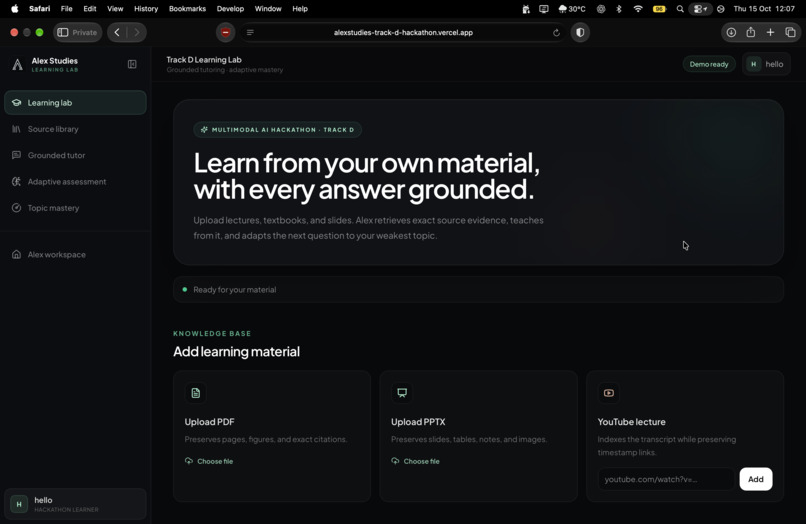Click the Upload PDF card title
Image resolution: width=806 pixels, height=524 pixels.
click(209, 422)
